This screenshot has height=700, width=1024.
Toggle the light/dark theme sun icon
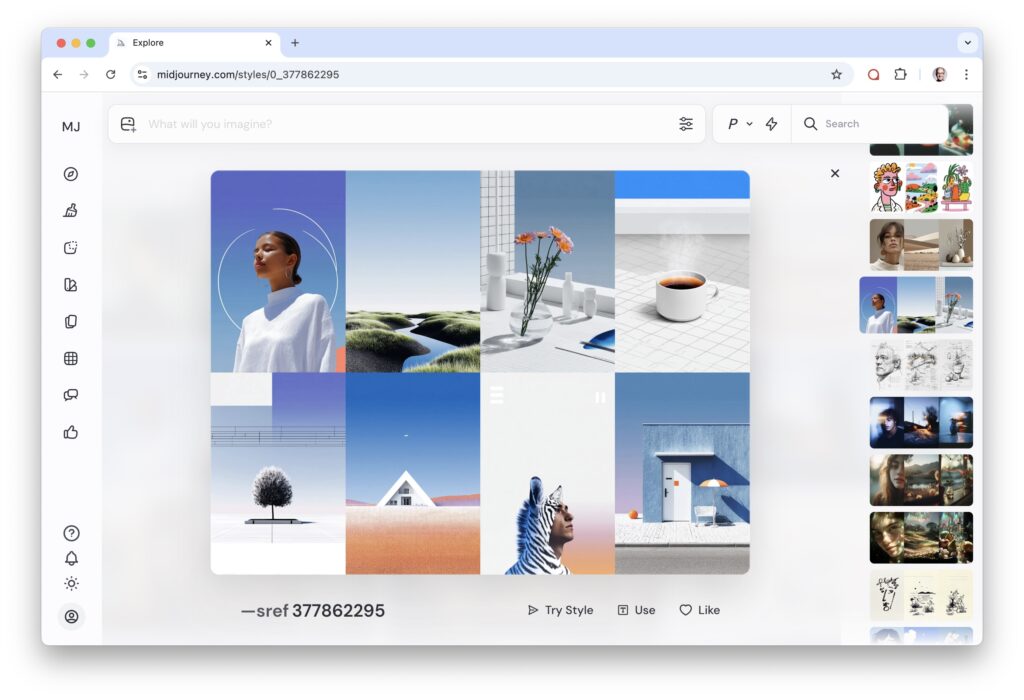(71, 584)
